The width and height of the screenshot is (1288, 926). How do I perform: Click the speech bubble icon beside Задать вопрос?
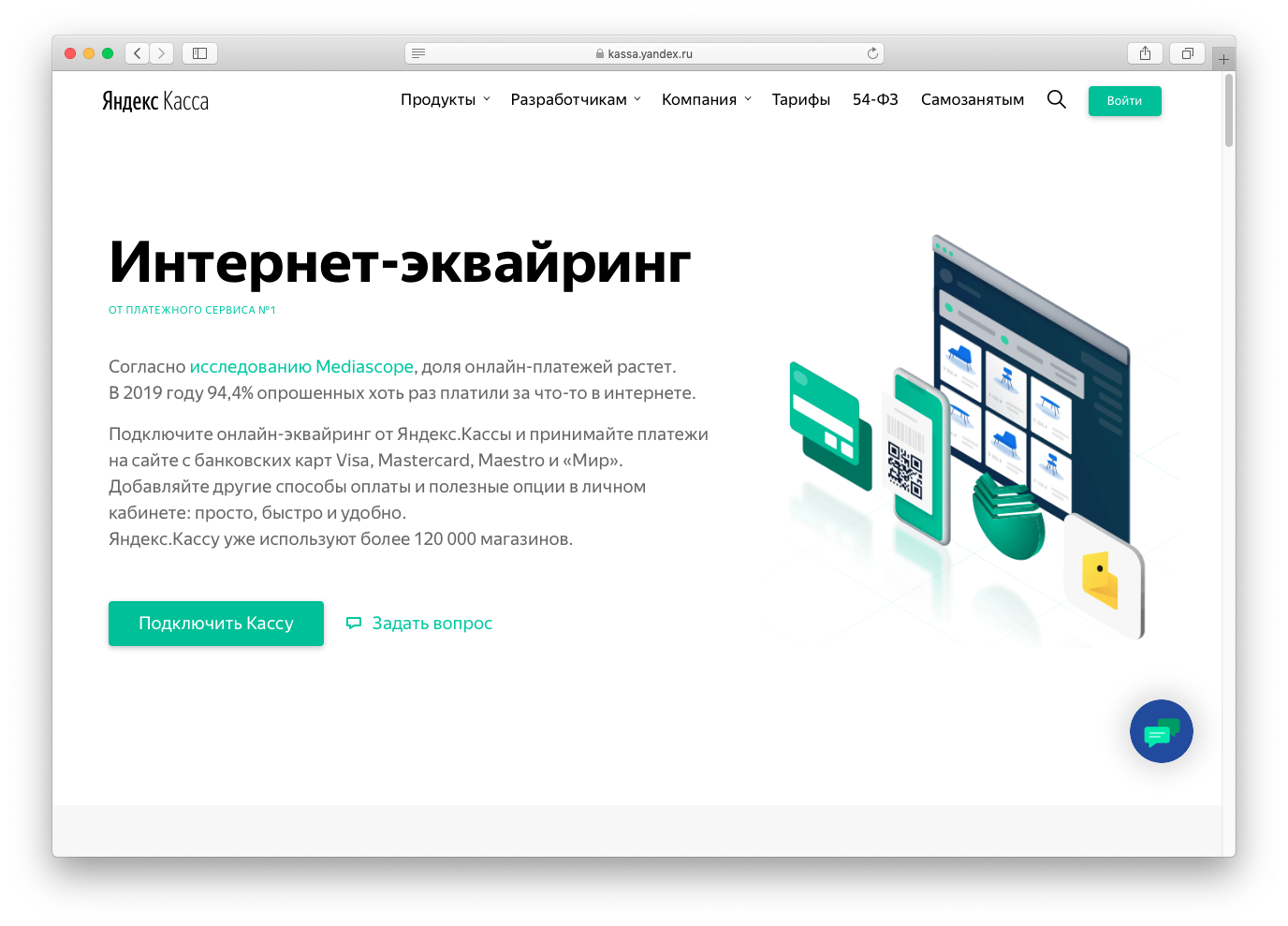(x=354, y=623)
